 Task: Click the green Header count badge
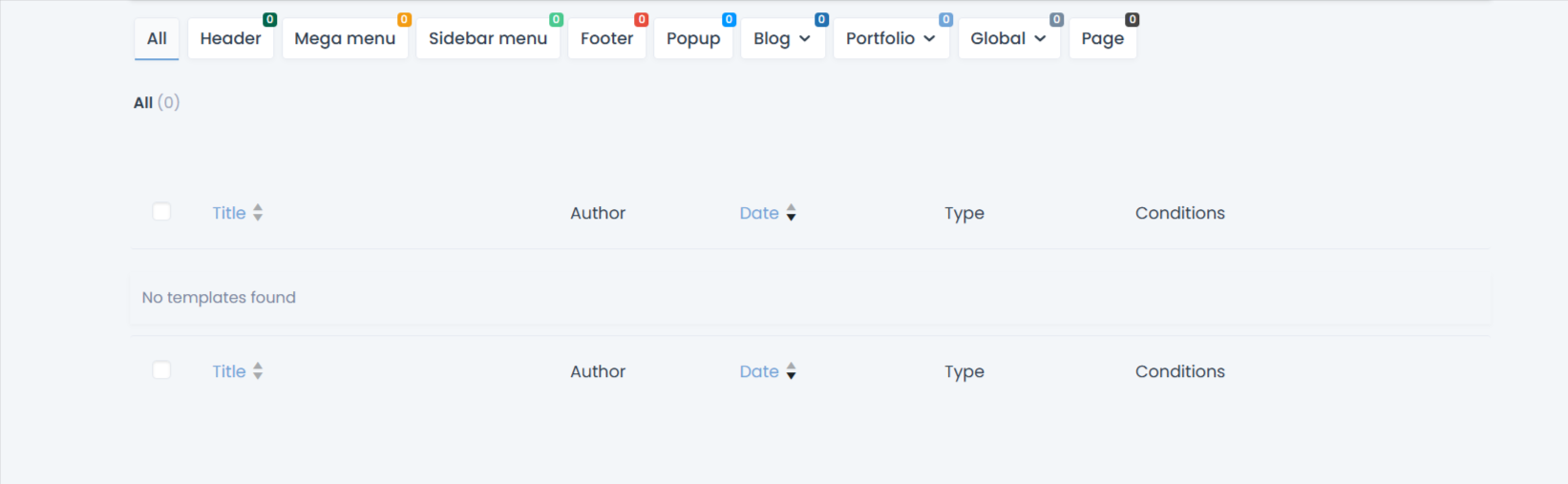point(270,19)
